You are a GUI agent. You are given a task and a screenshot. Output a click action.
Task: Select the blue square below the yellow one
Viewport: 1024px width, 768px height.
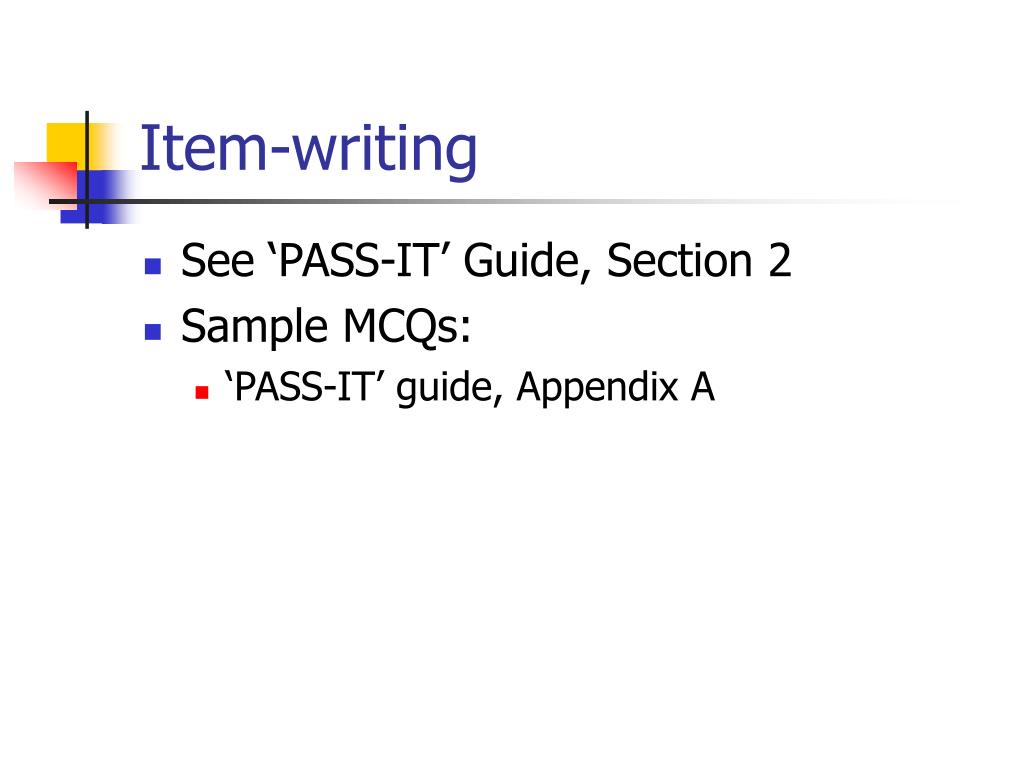click(99, 196)
